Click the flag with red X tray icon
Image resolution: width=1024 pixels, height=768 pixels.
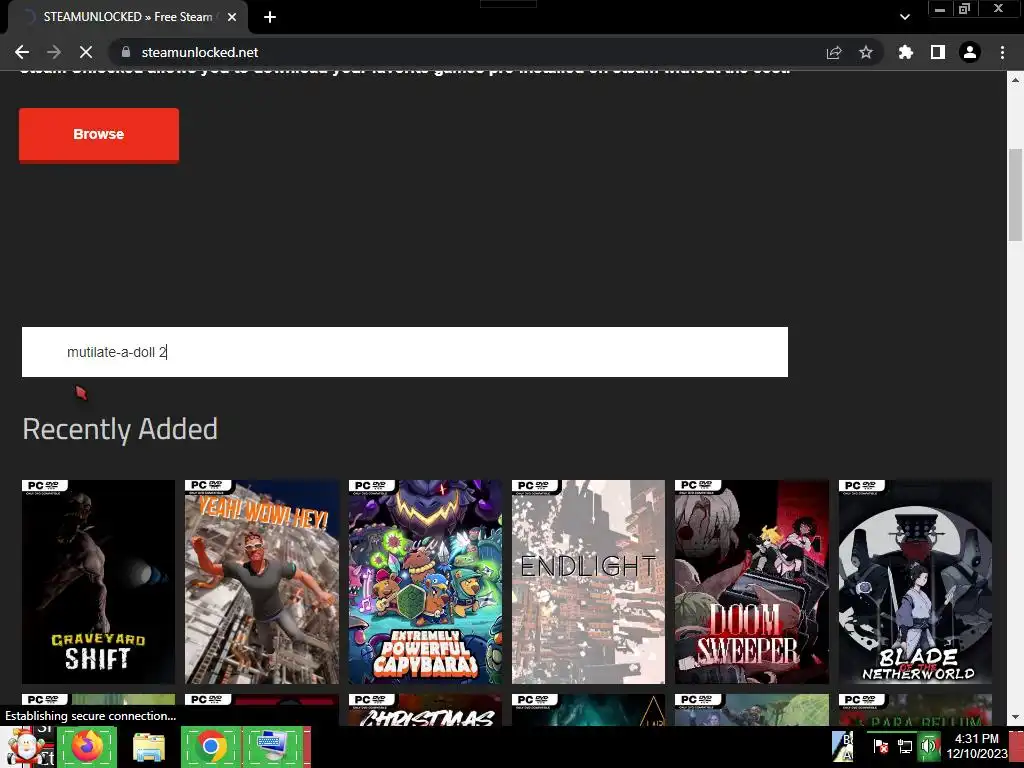click(880, 746)
